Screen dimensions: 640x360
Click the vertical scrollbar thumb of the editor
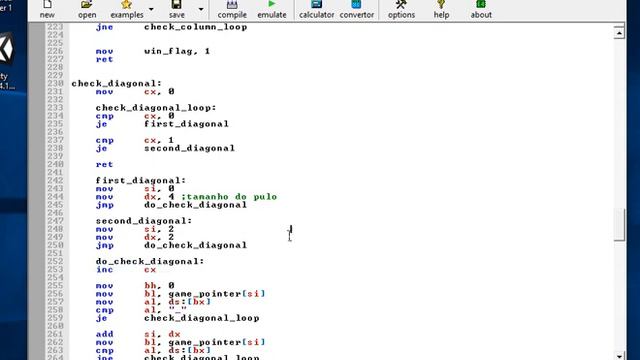[x=619, y=224]
